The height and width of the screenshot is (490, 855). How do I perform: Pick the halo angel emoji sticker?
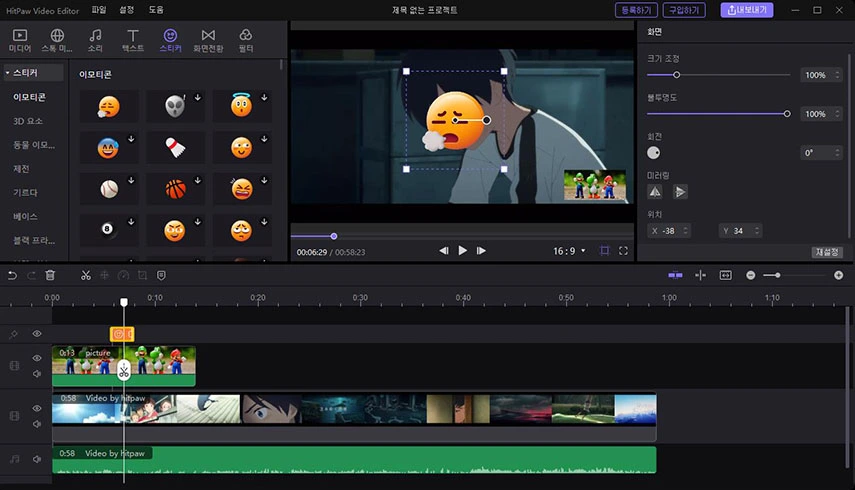click(x=241, y=106)
